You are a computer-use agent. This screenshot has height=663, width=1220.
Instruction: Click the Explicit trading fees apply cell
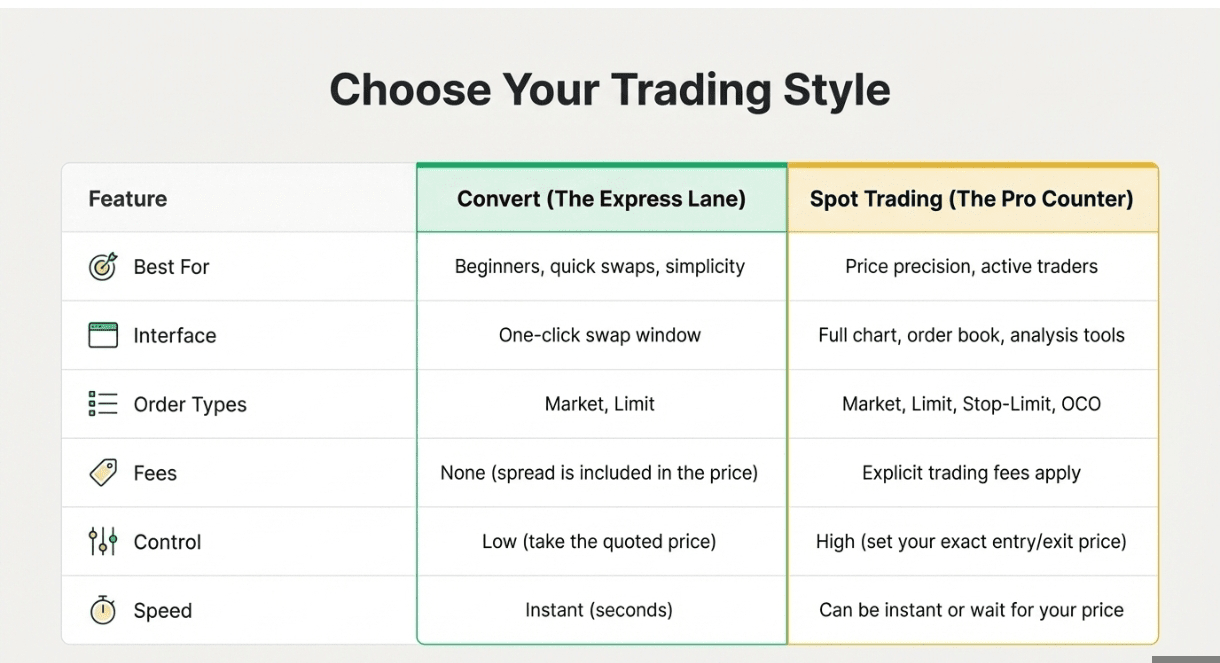pyautogui.click(x=971, y=473)
